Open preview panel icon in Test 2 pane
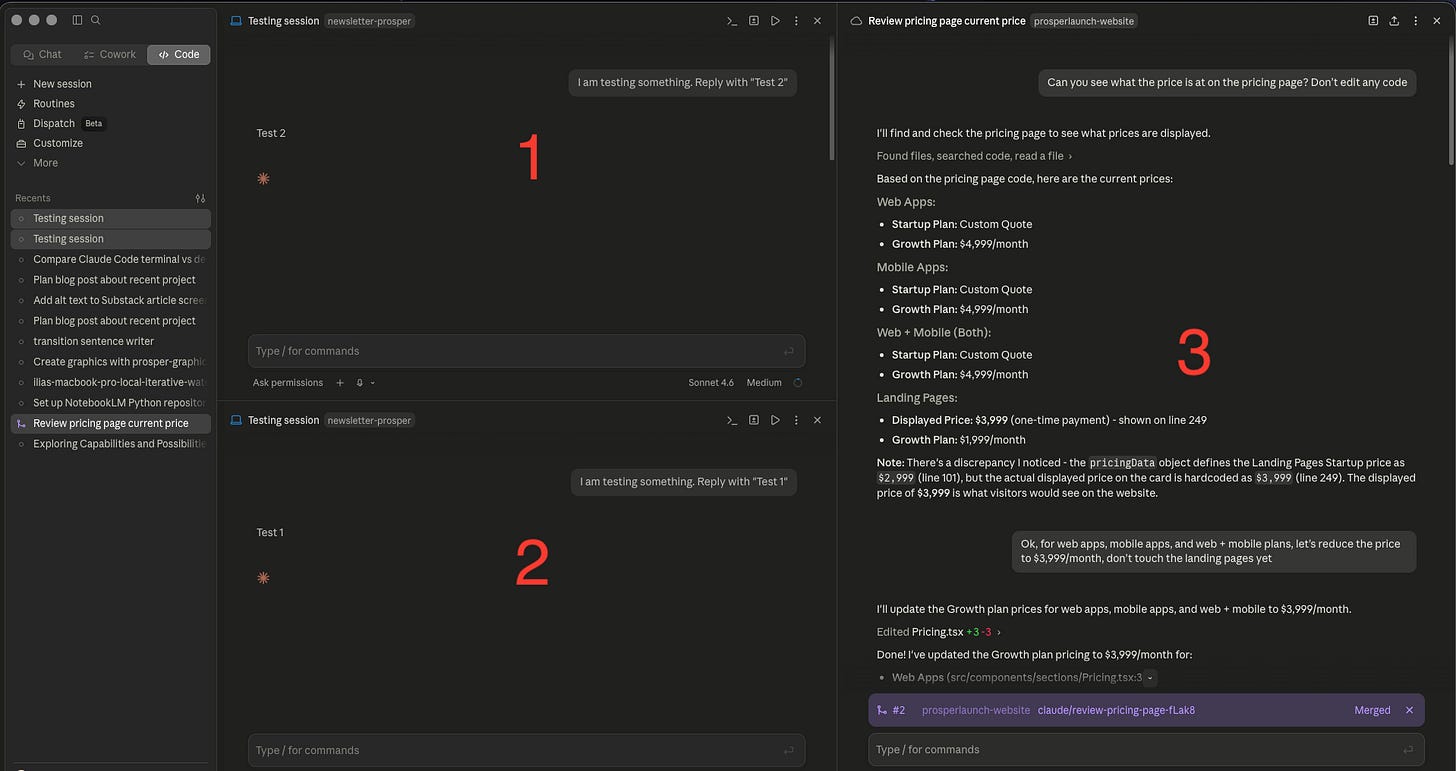Screen dimensions: 1456x771 (754, 21)
